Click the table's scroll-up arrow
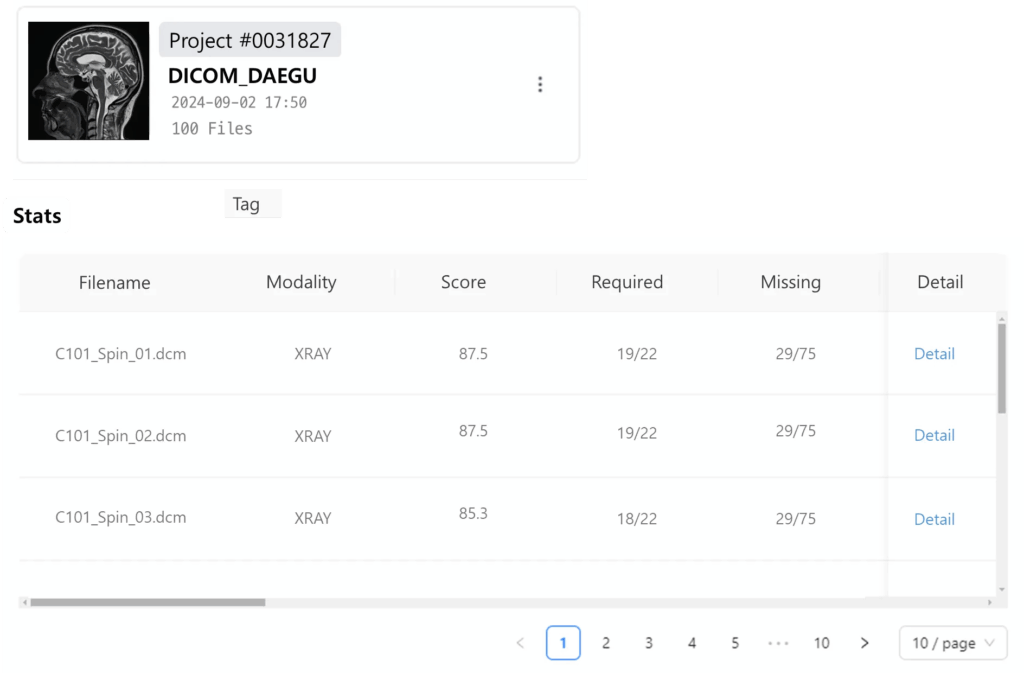This screenshot has width=1024, height=673. click(x=1001, y=319)
